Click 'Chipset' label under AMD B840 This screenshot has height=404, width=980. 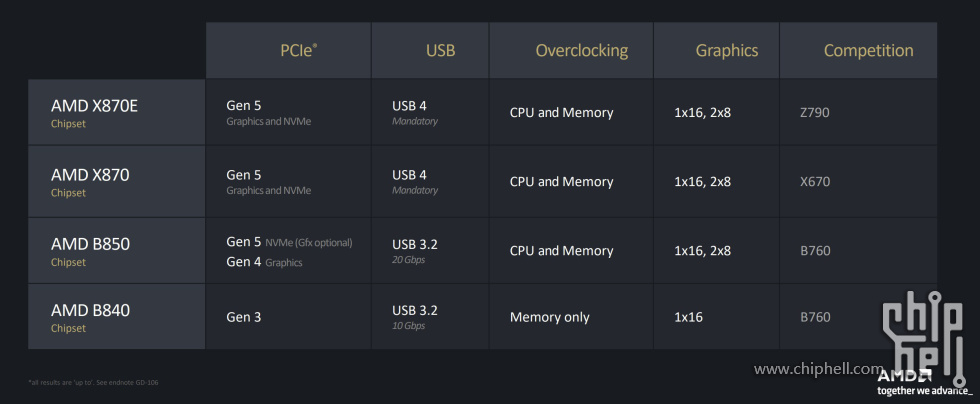click(x=68, y=328)
